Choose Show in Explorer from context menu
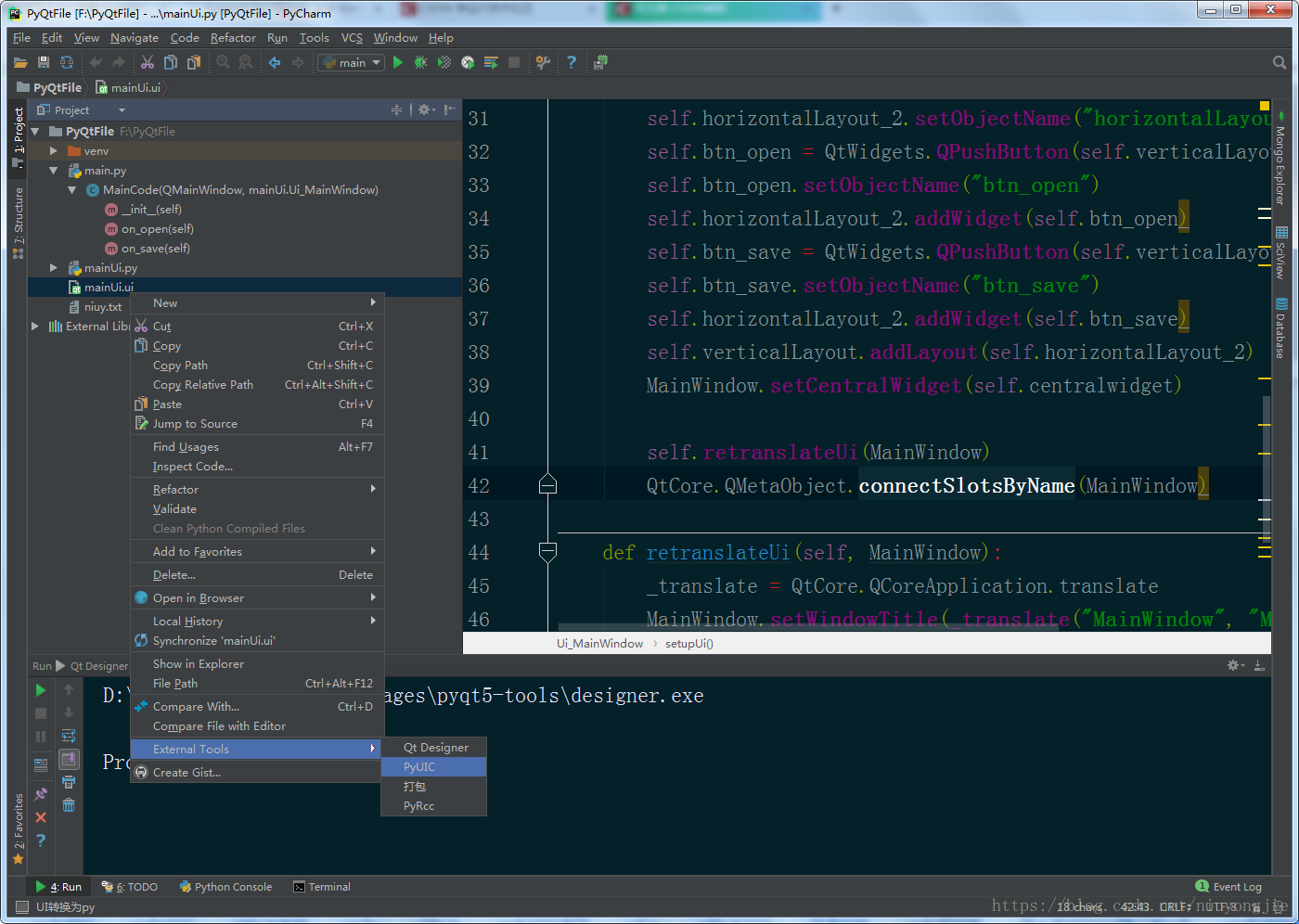Image resolution: width=1299 pixels, height=924 pixels. [x=257, y=664]
